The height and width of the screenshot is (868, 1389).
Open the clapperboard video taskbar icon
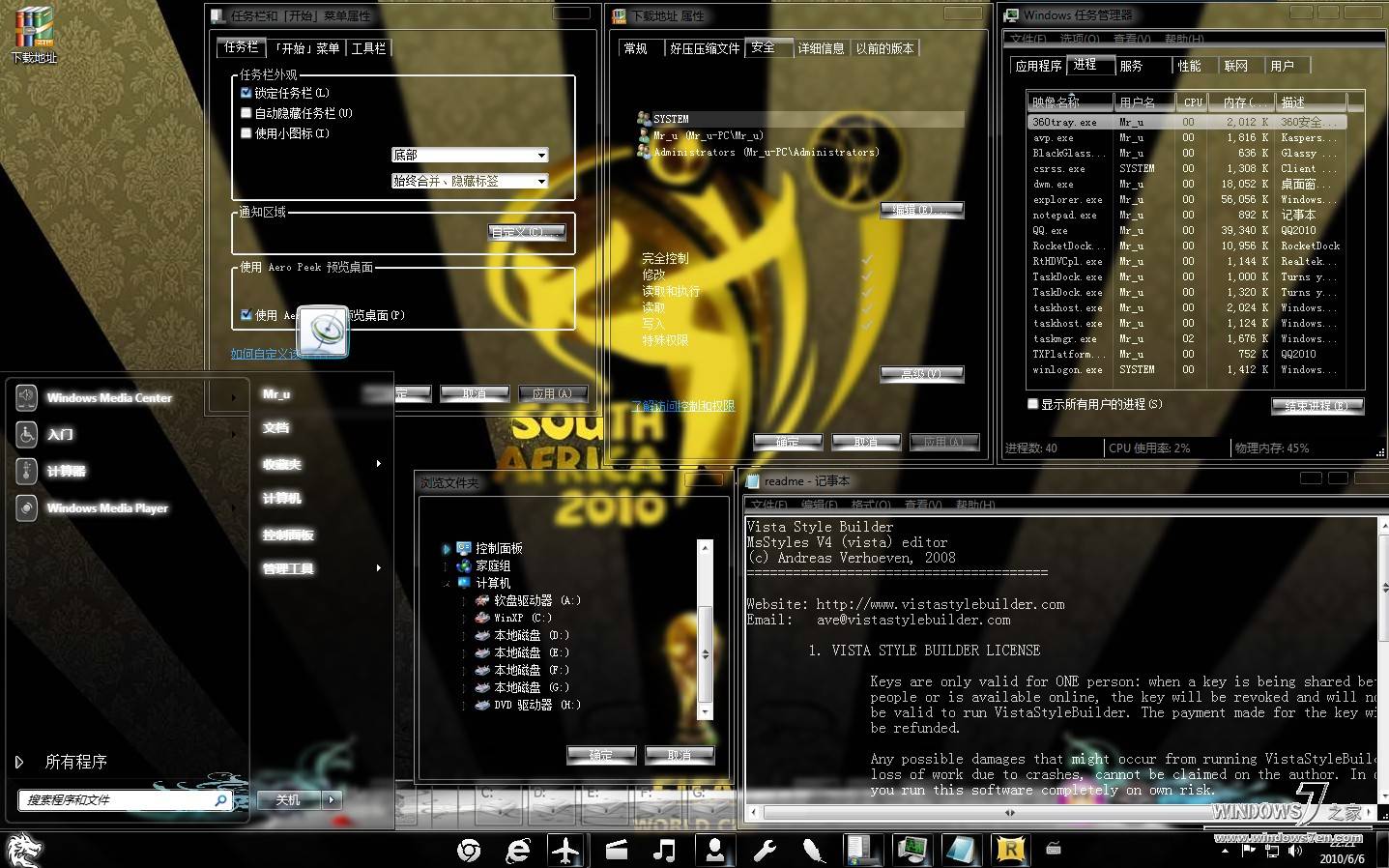coord(616,851)
